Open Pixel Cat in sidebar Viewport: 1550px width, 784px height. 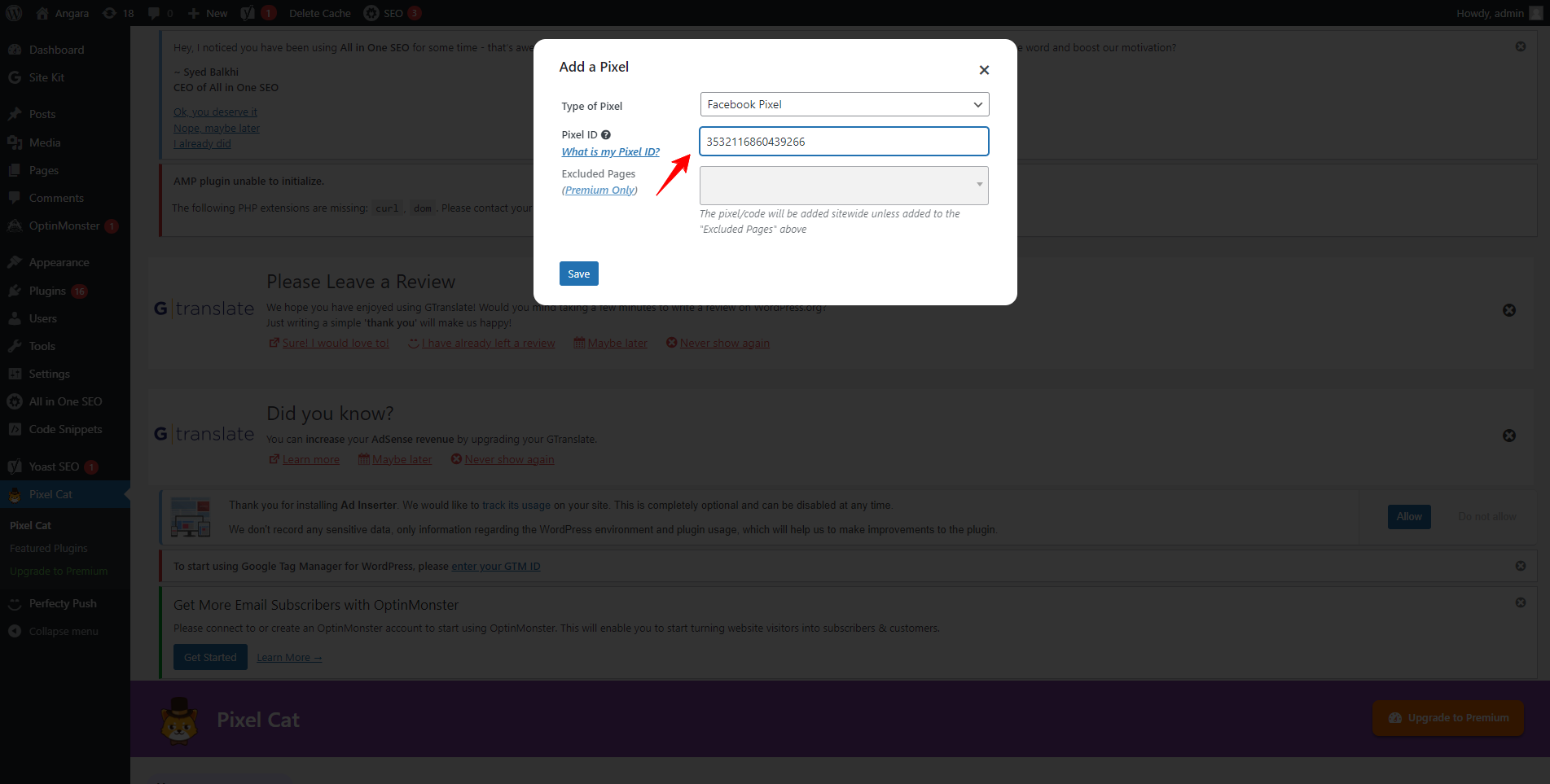(x=65, y=494)
